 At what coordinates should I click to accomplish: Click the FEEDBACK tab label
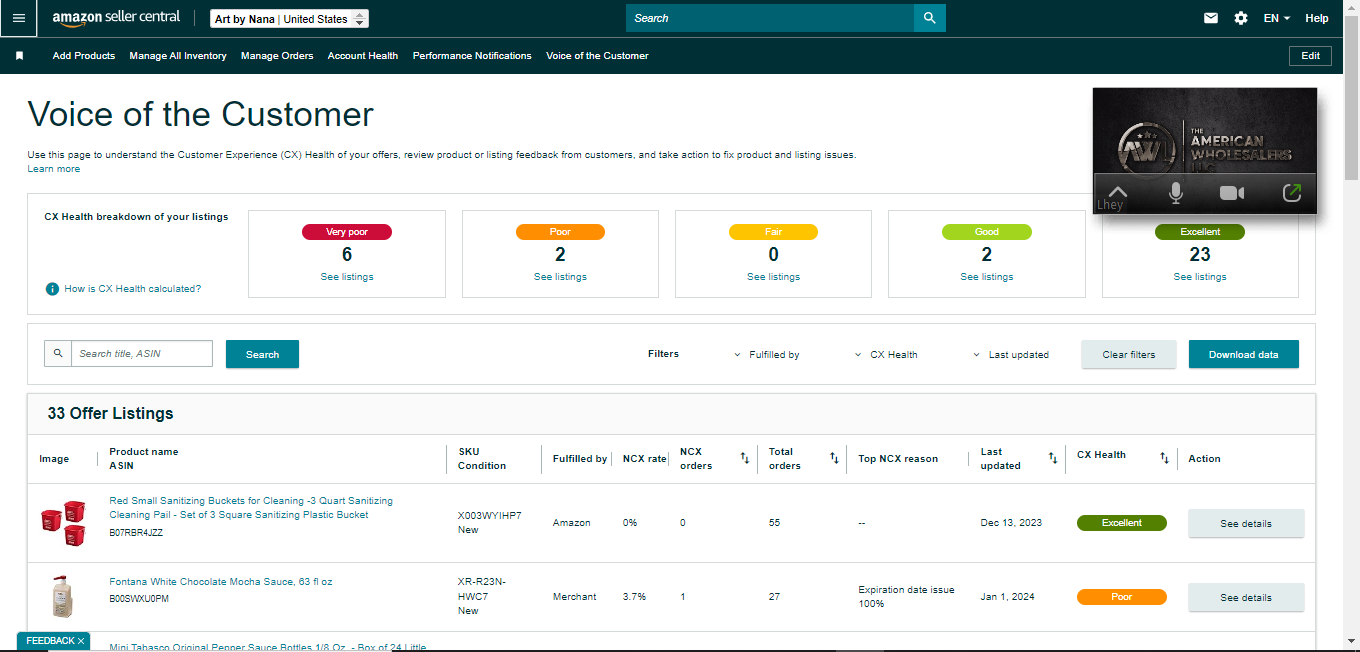[50, 641]
